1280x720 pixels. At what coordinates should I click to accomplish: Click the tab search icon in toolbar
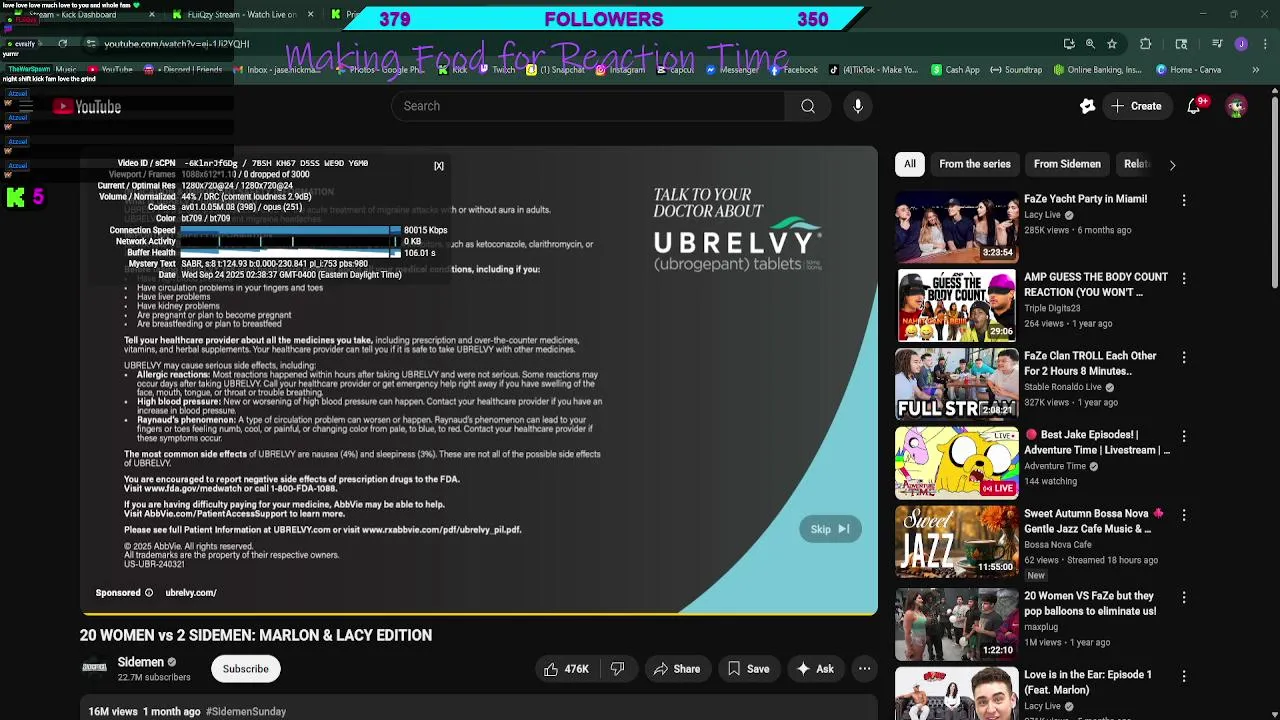[1181, 44]
